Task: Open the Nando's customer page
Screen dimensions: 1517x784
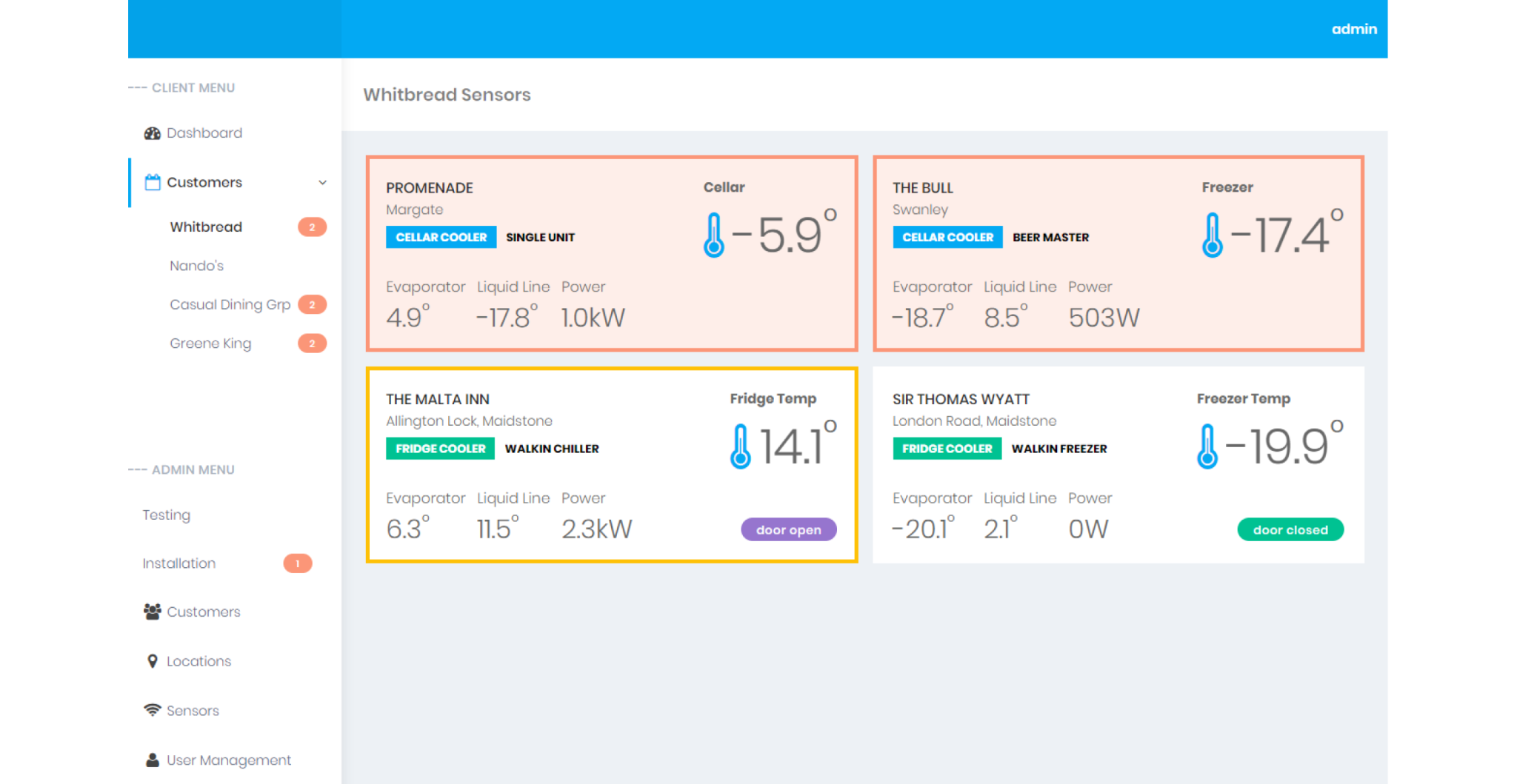Action: (x=196, y=265)
